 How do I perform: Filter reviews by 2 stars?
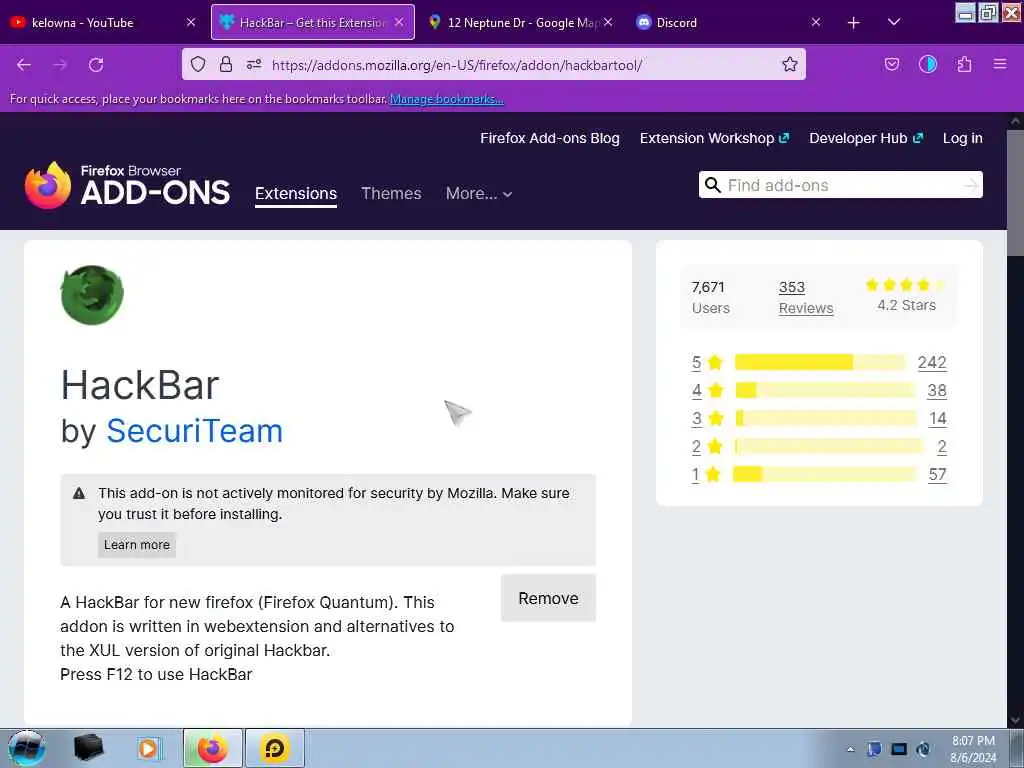[x=707, y=447]
